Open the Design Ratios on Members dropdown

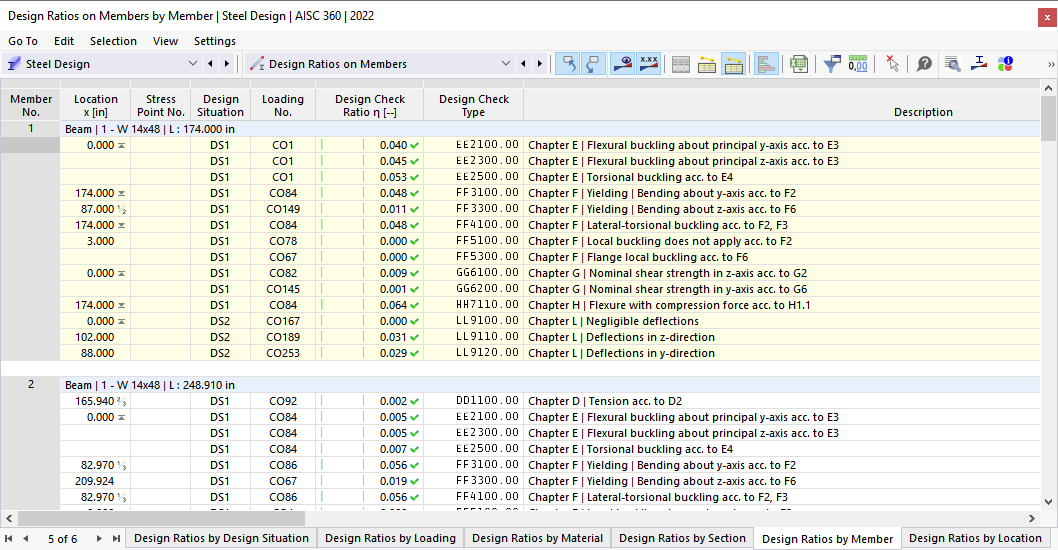506,63
